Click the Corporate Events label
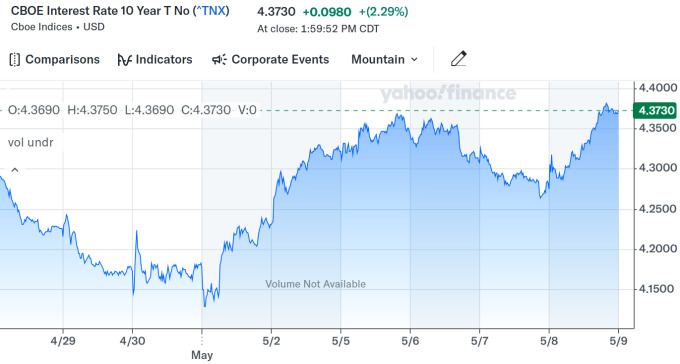The image size is (680, 364). [280, 59]
